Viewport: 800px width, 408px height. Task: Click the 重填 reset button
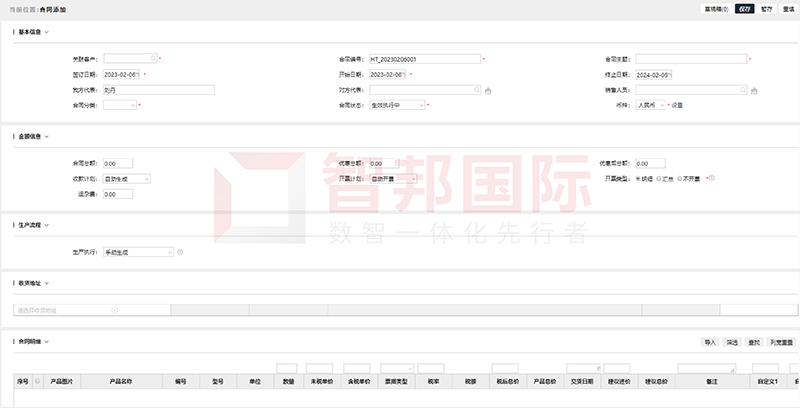pyautogui.click(x=788, y=9)
